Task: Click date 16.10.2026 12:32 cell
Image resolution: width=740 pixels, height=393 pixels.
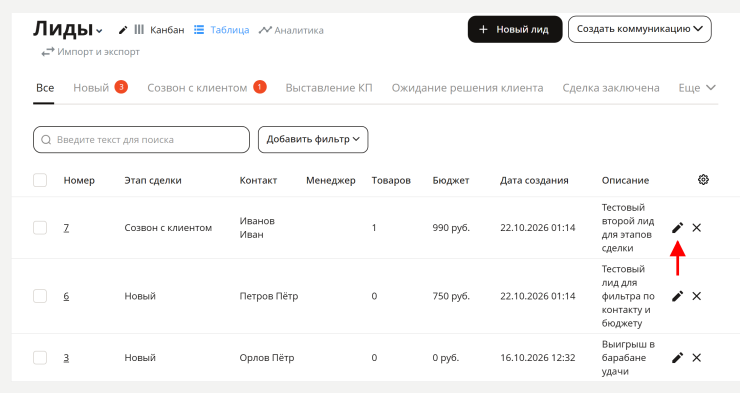Action: click(538, 358)
